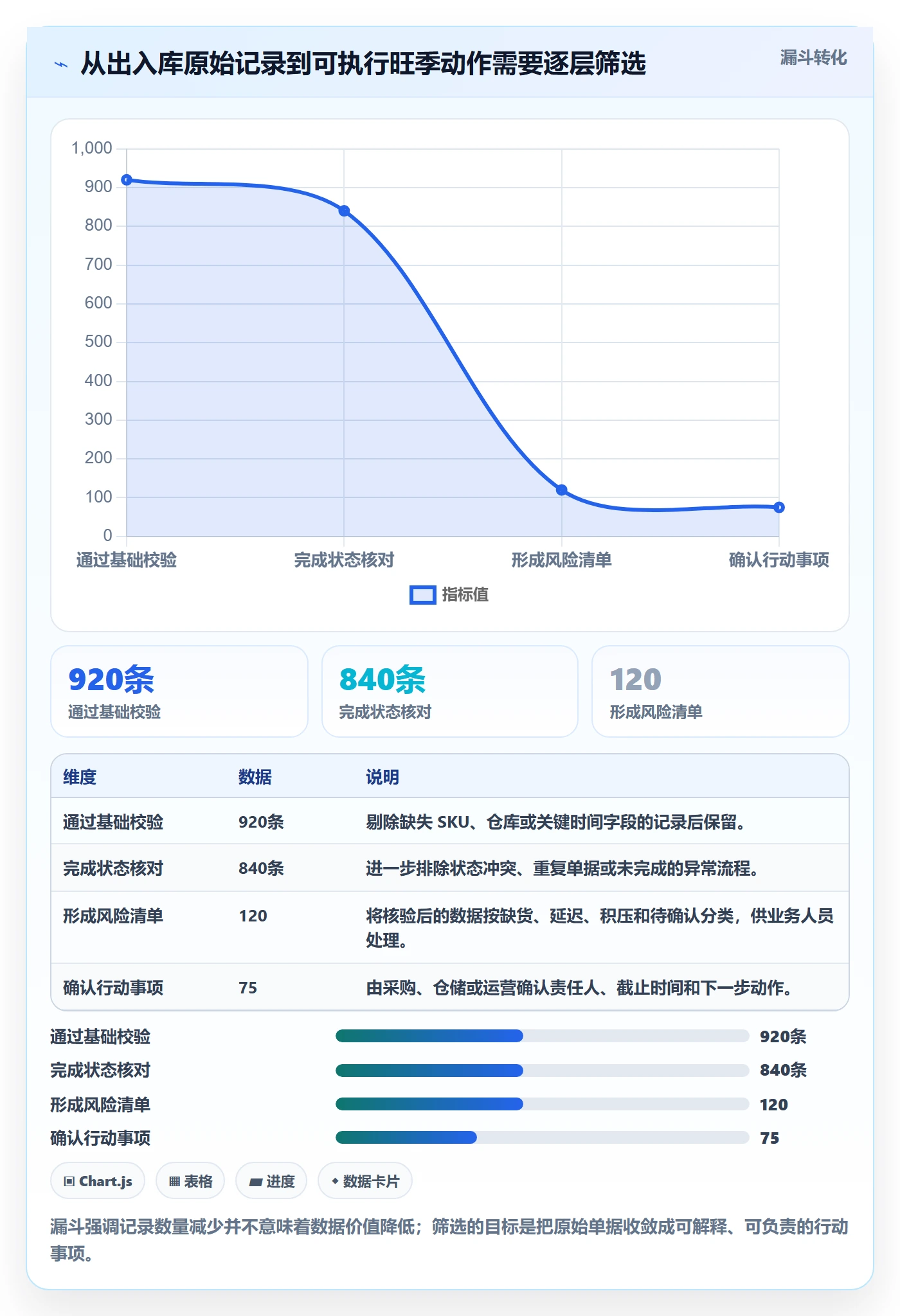
Task: Click x-axis label 完成状态核对
Action: (344, 560)
